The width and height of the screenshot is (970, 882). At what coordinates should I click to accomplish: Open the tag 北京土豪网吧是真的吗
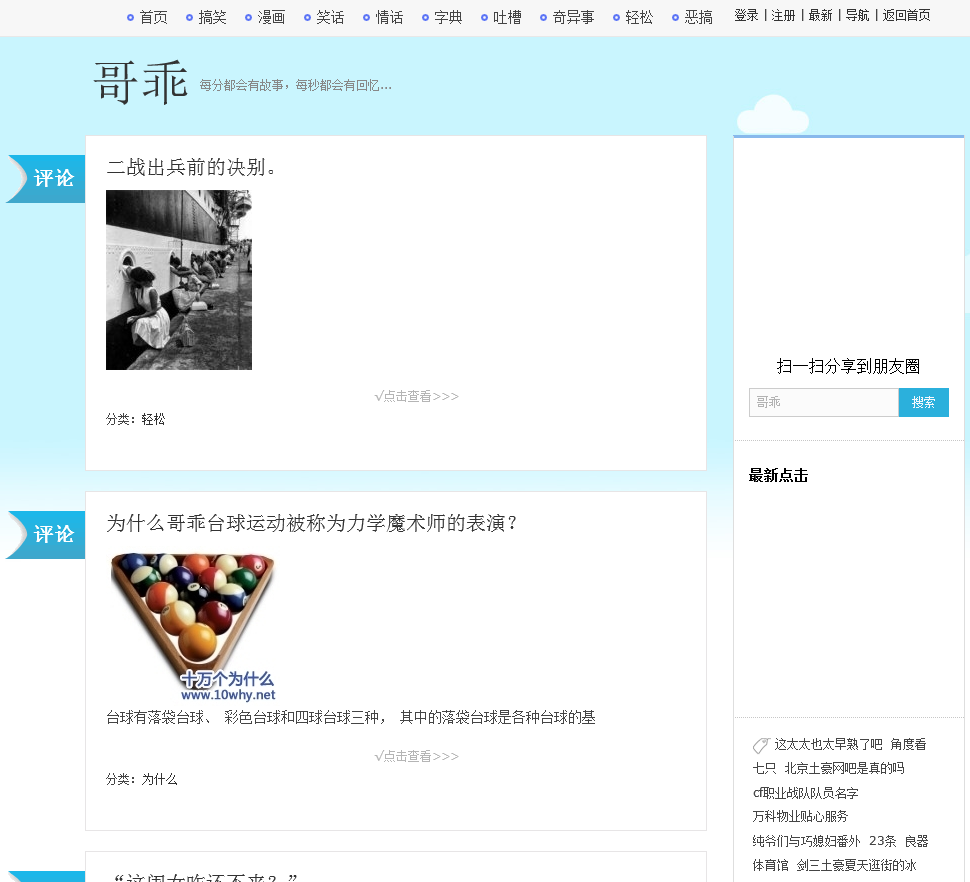(844, 769)
